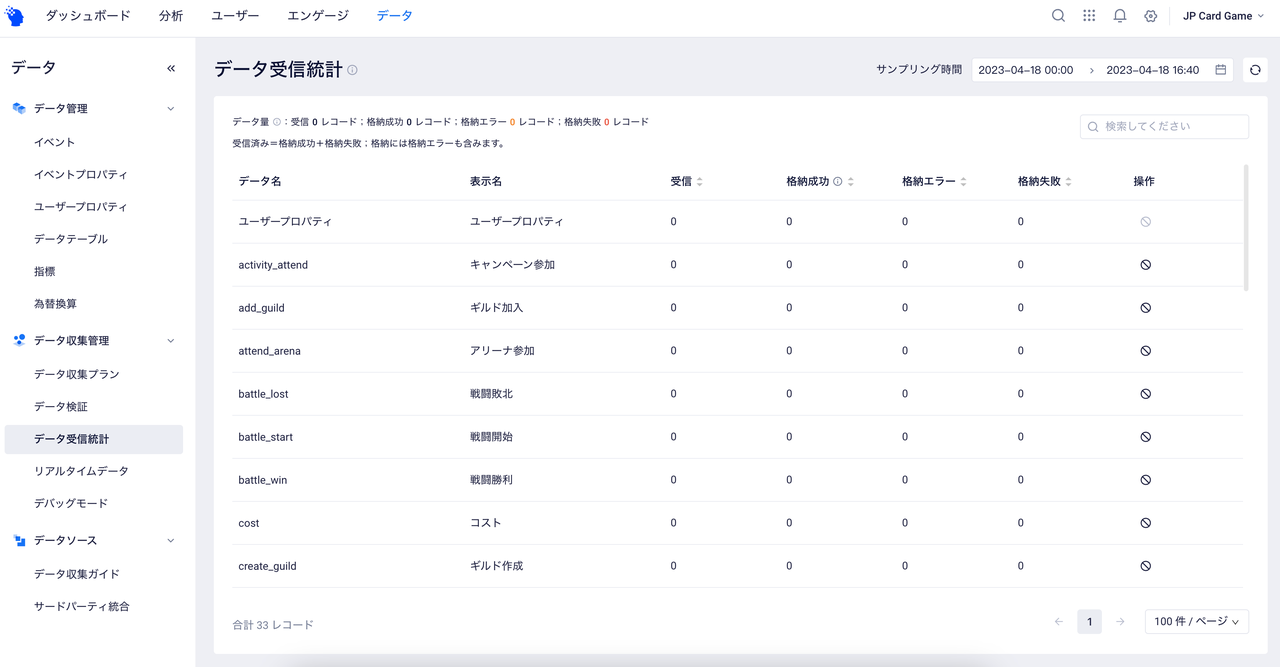Open the notifications bell

pyautogui.click(x=1120, y=16)
